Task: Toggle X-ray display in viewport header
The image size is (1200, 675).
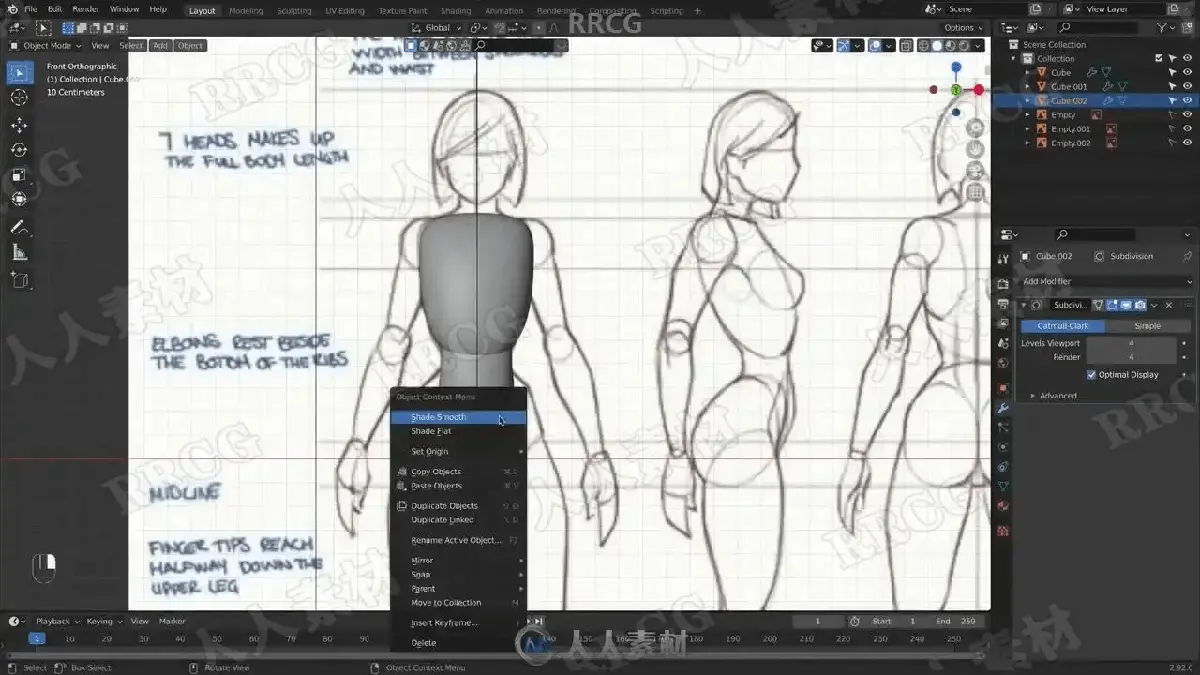Action: 905,45
